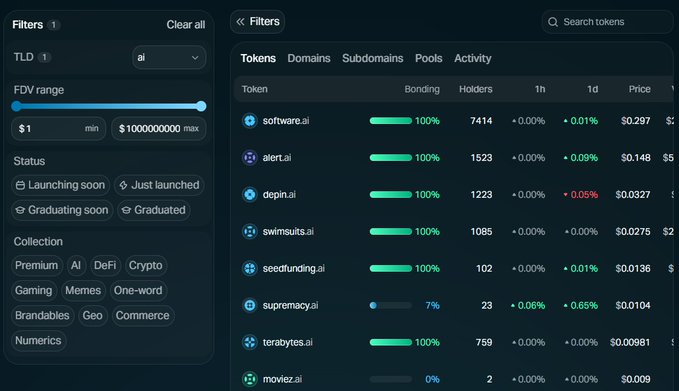Open the TLD dropdown showing ai
This screenshot has height=391, width=679.
[169, 57]
